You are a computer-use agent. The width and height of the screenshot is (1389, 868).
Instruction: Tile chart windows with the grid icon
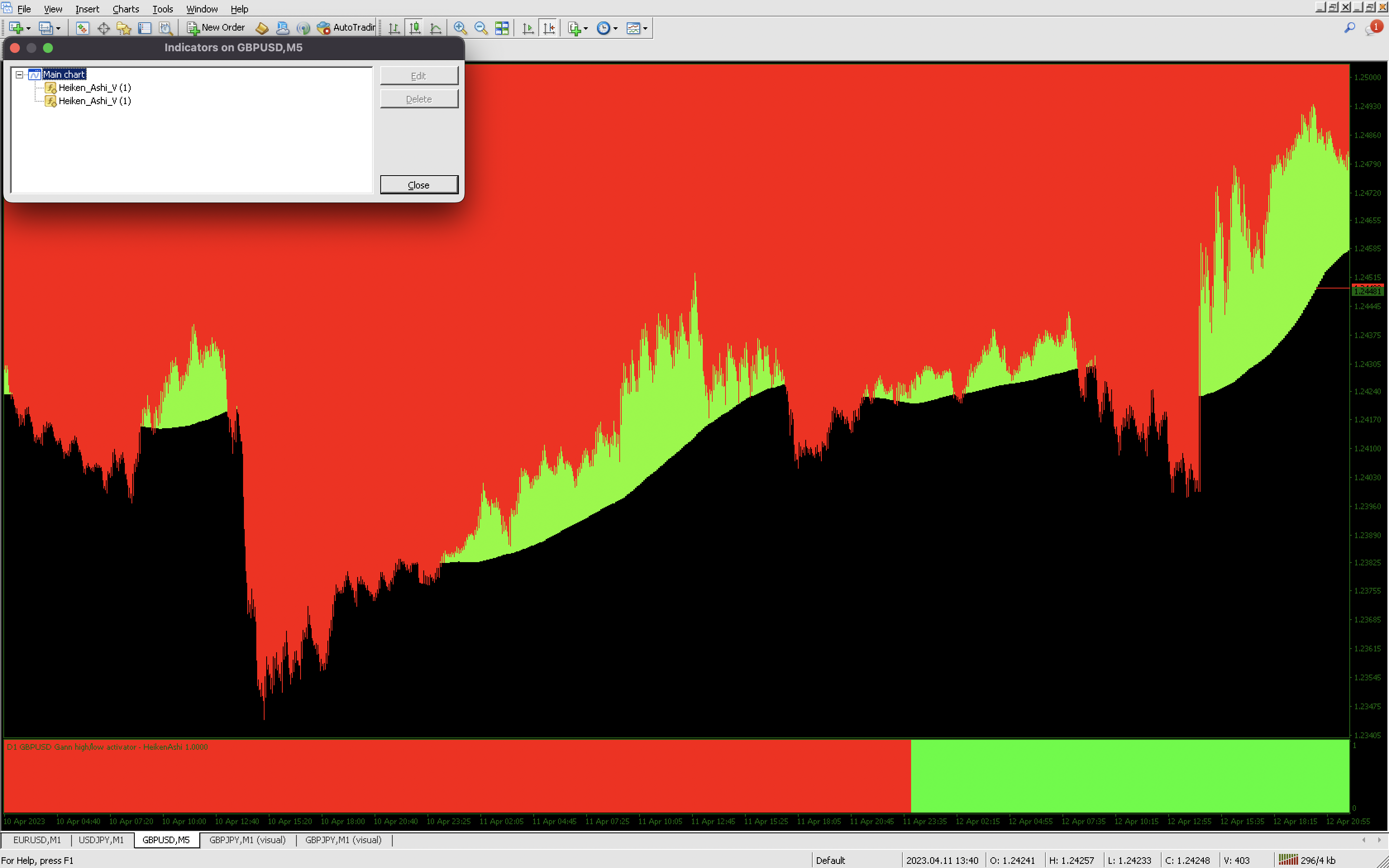point(501,28)
